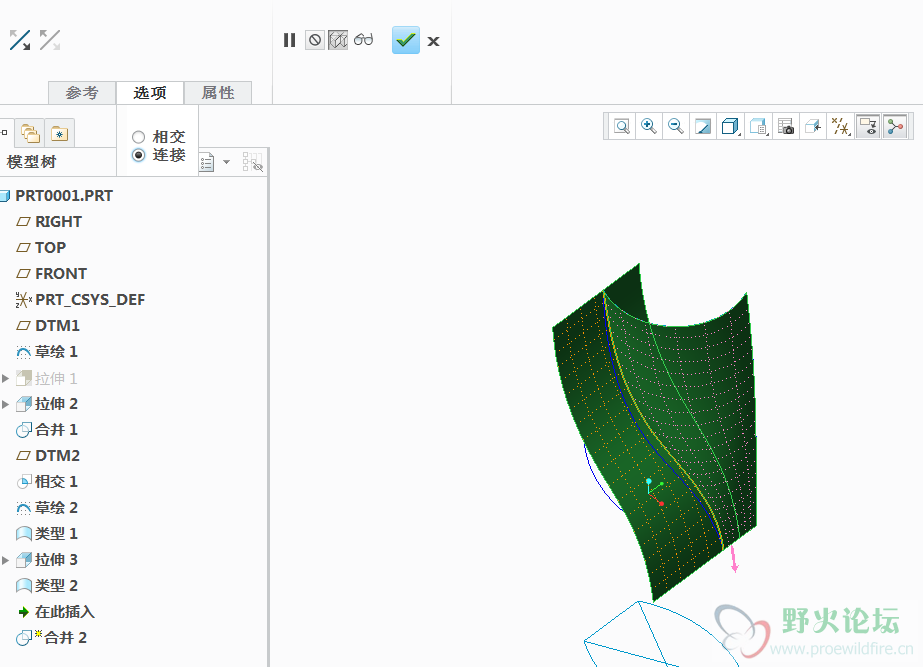This screenshot has height=667, width=923.
Task: Select the 类型 1 surface feature
Action: point(56,533)
